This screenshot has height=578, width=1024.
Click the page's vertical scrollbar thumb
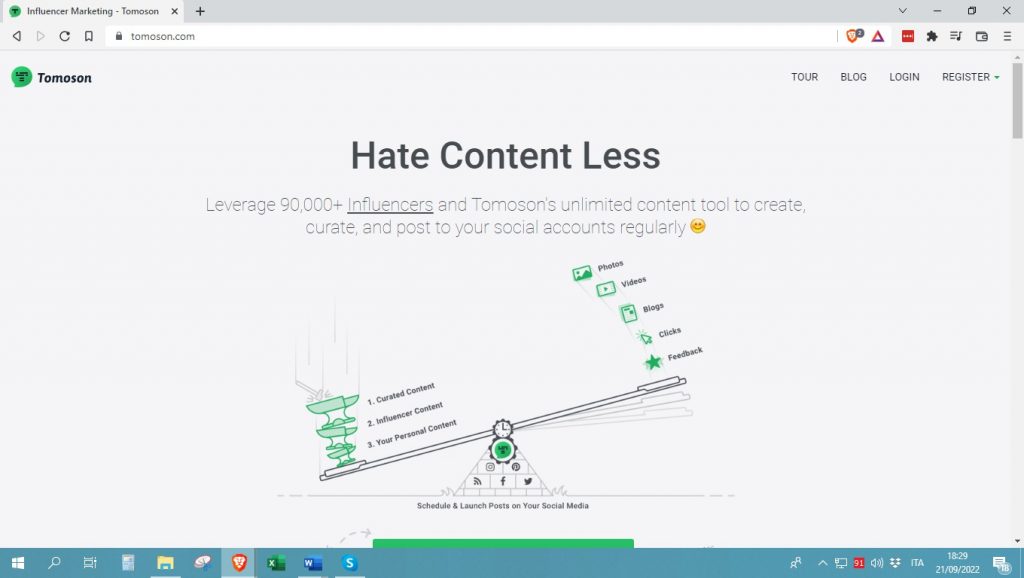pos(1016,100)
